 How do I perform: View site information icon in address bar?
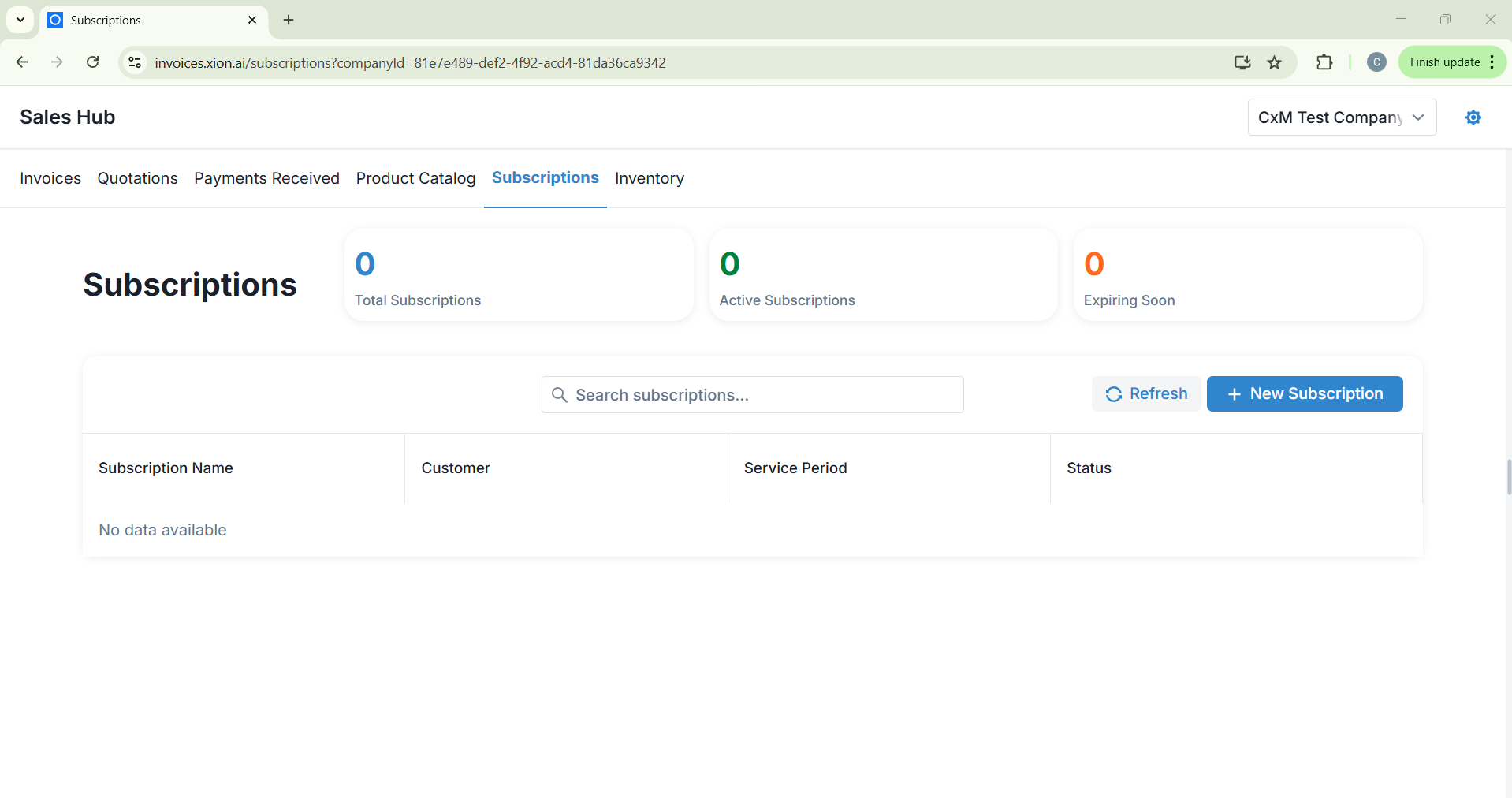tap(135, 62)
